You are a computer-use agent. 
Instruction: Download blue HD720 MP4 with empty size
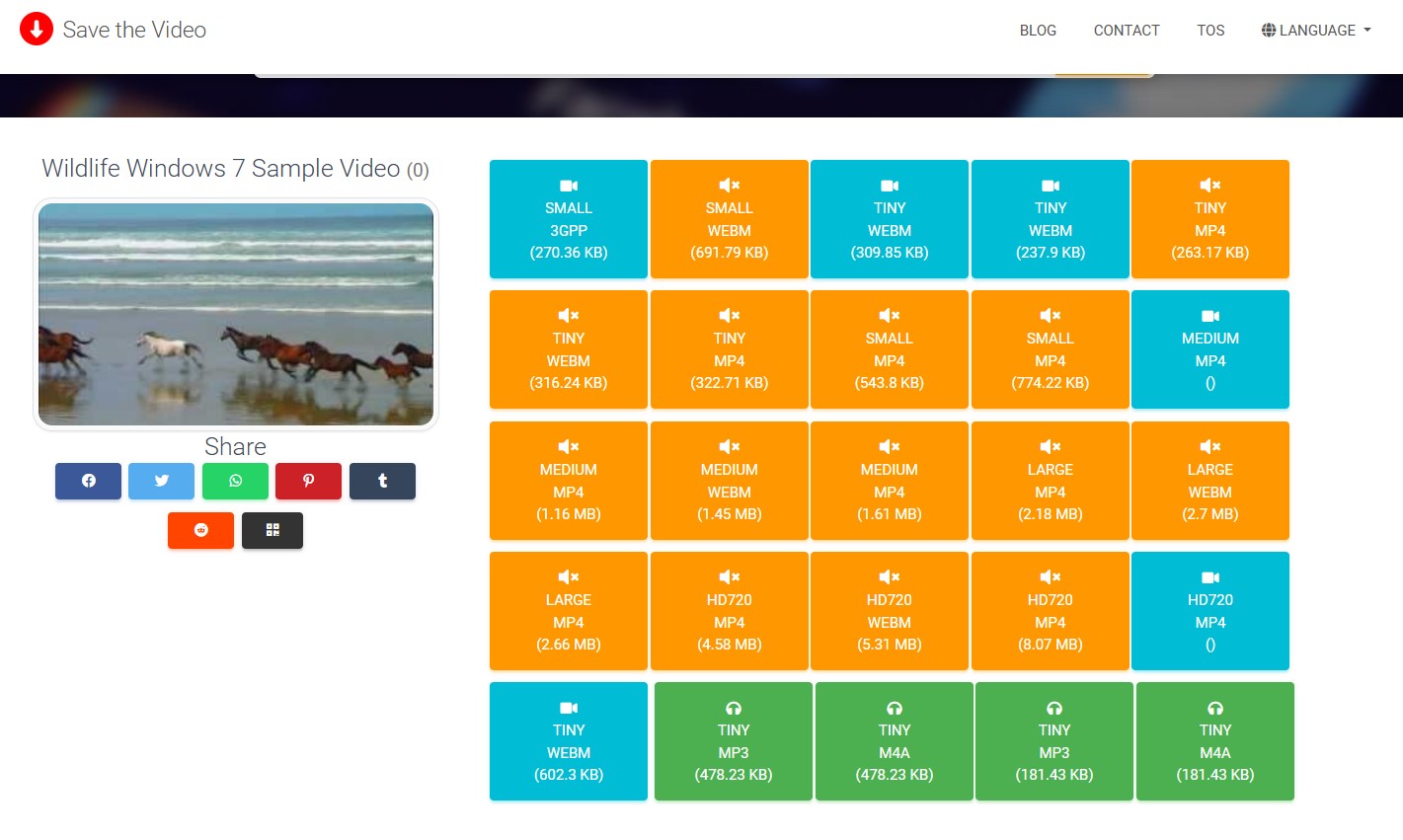click(x=1210, y=611)
